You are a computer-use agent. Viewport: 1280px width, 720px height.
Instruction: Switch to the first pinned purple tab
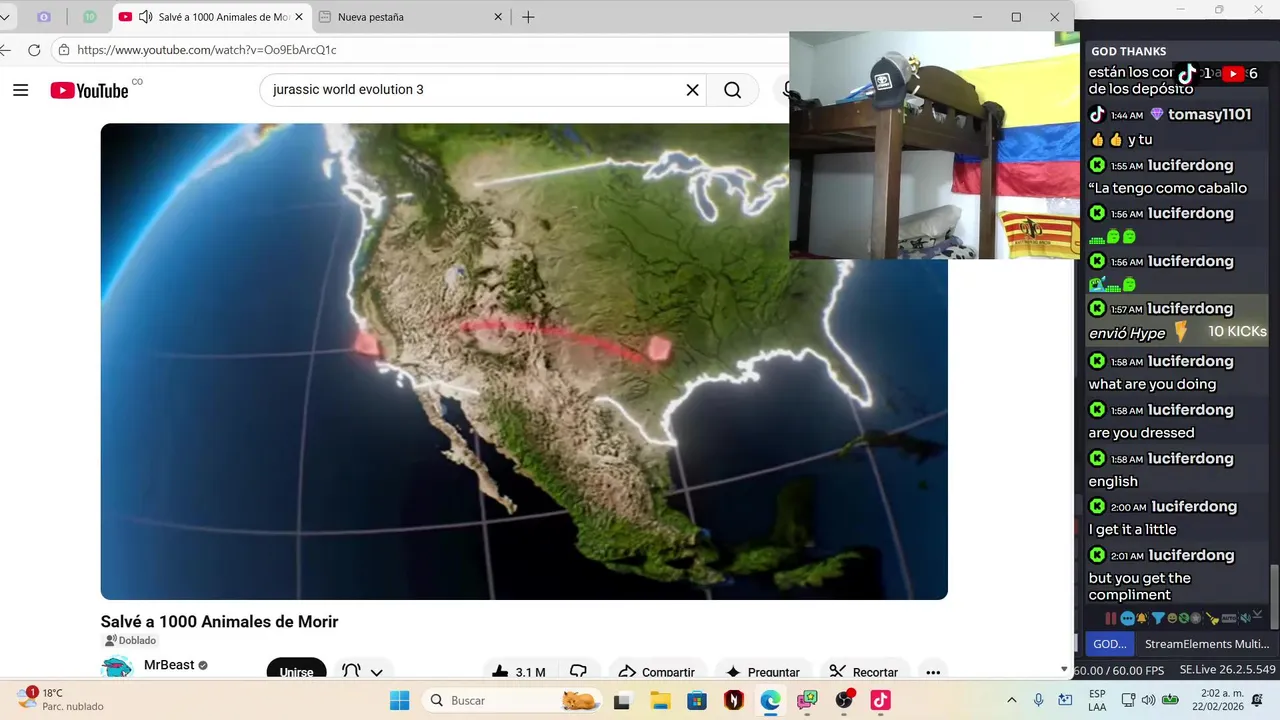44,17
